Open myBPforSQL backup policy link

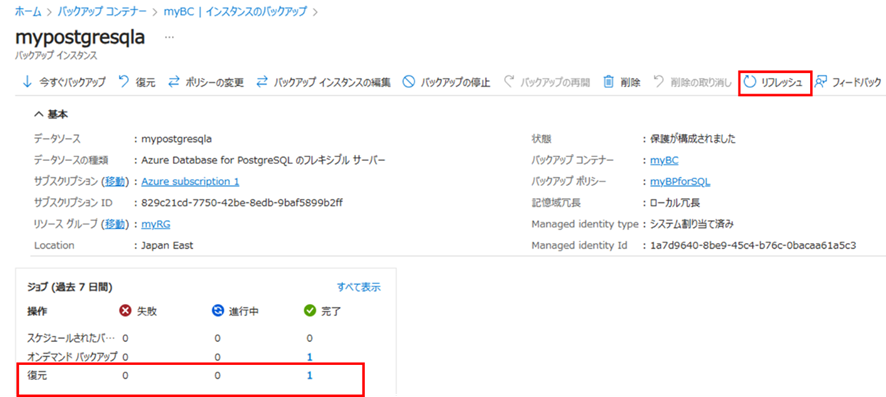click(x=680, y=181)
